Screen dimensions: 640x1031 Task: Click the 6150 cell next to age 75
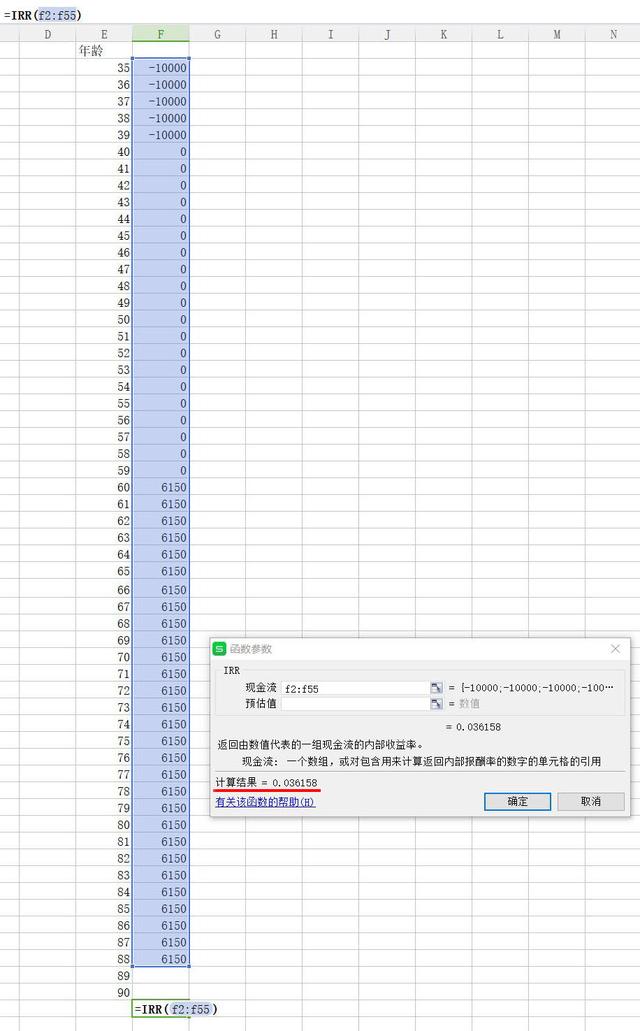tap(160, 740)
